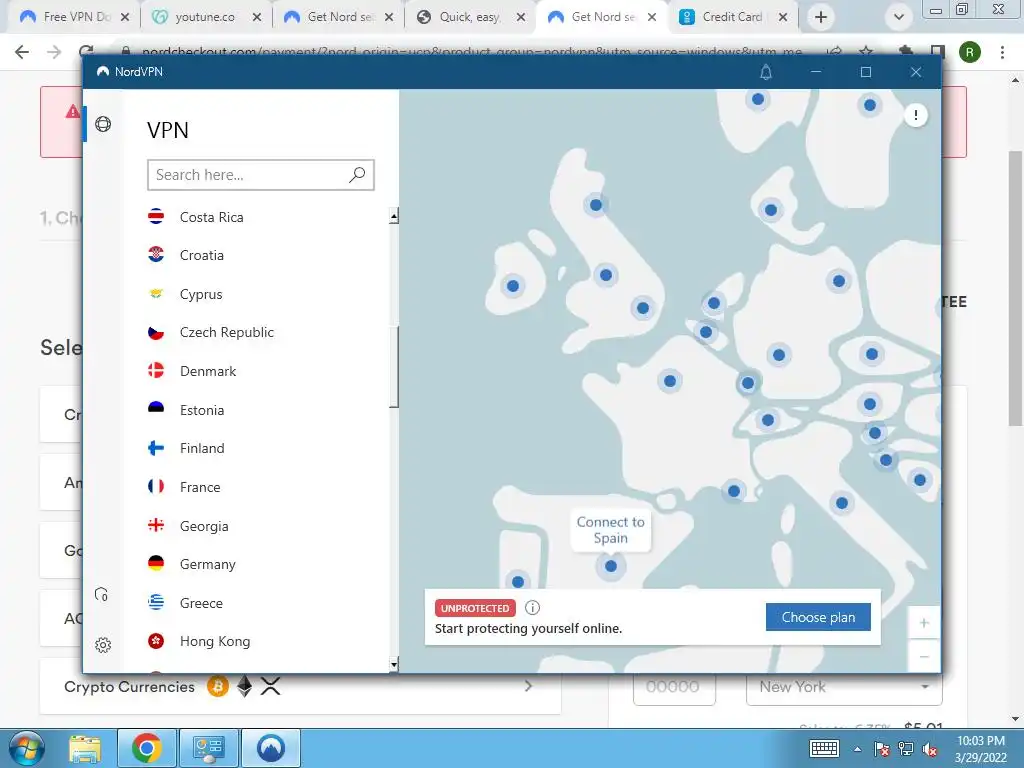Click the ZIP code 00000 field
The image size is (1024, 768).
click(x=674, y=687)
